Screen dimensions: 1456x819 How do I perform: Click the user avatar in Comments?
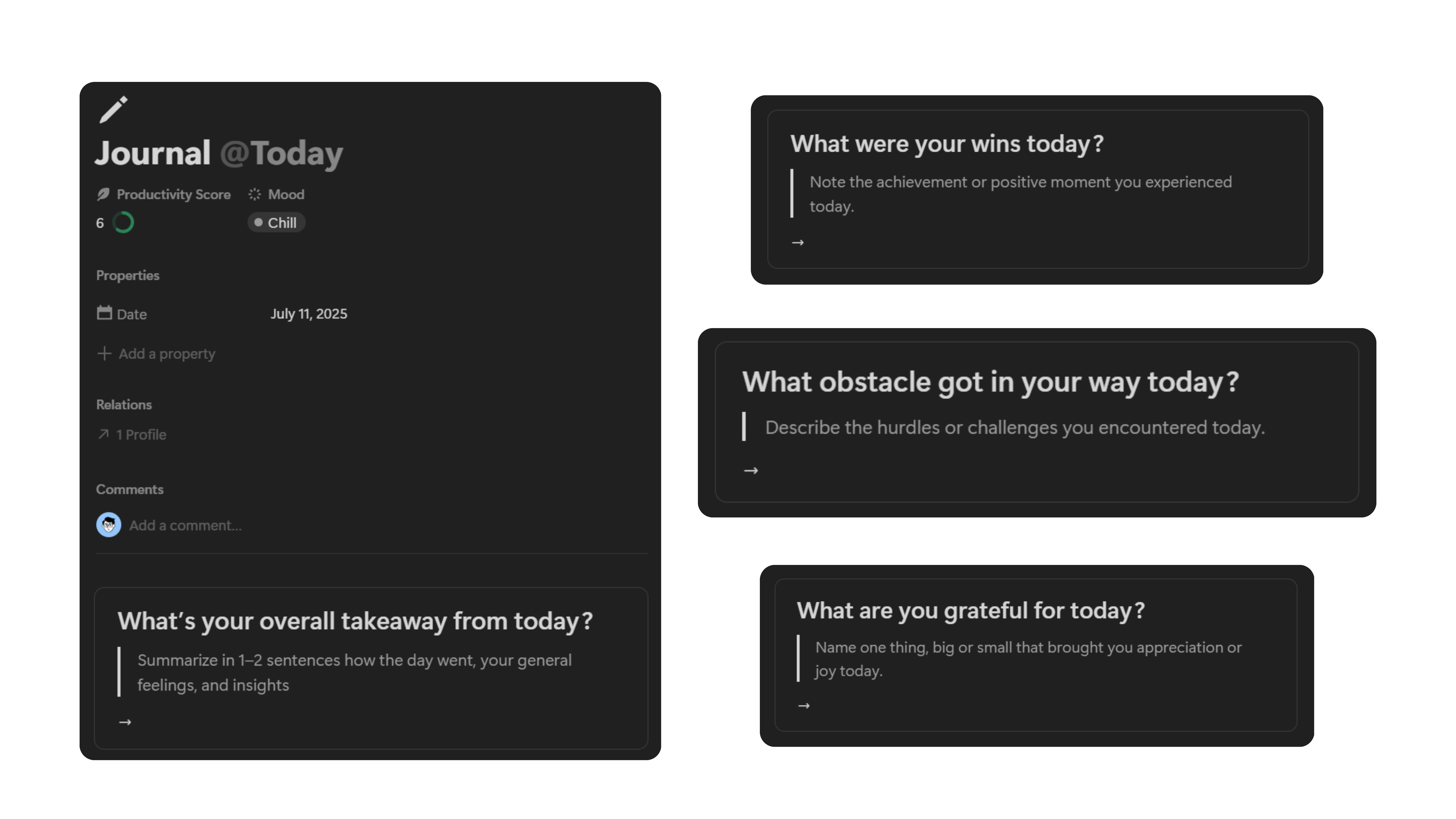coord(108,525)
